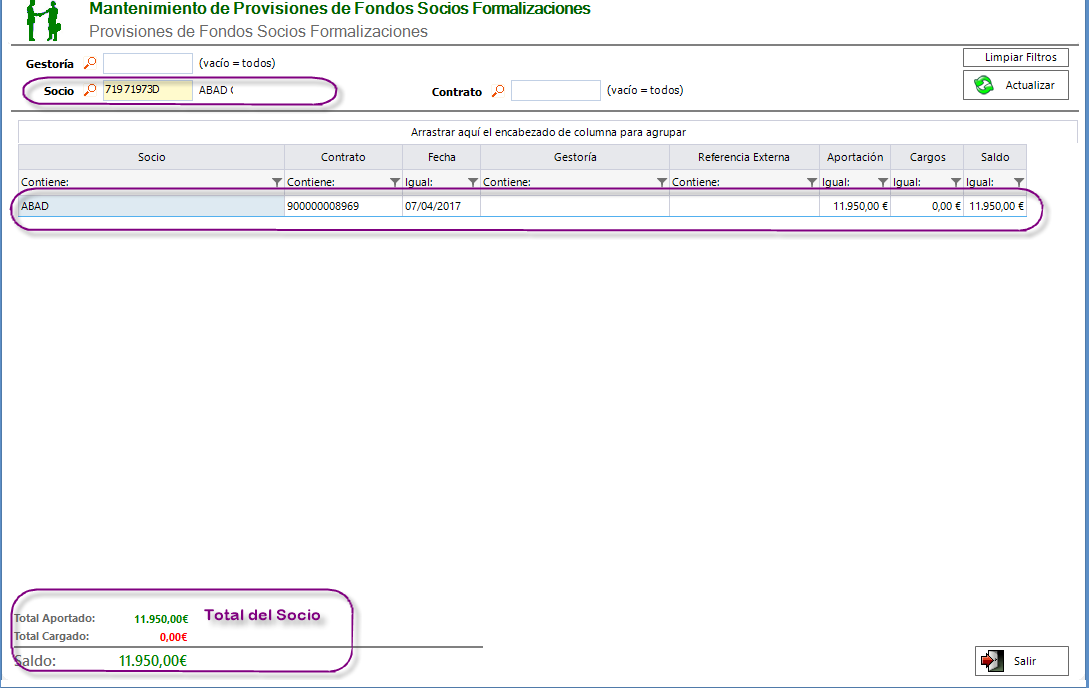Click the handshake application logo icon
Screen dimensions: 1089x688
tap(43, 21)
